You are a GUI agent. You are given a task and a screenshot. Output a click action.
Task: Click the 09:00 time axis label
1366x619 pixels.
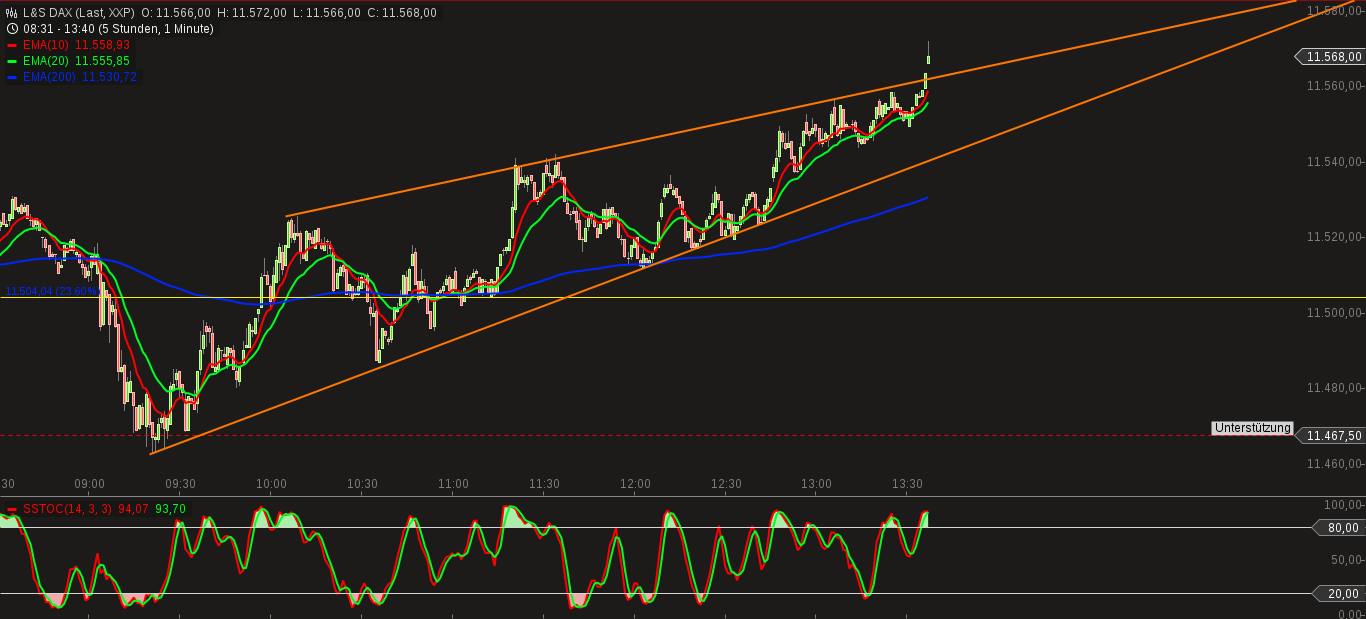point(89,484)
